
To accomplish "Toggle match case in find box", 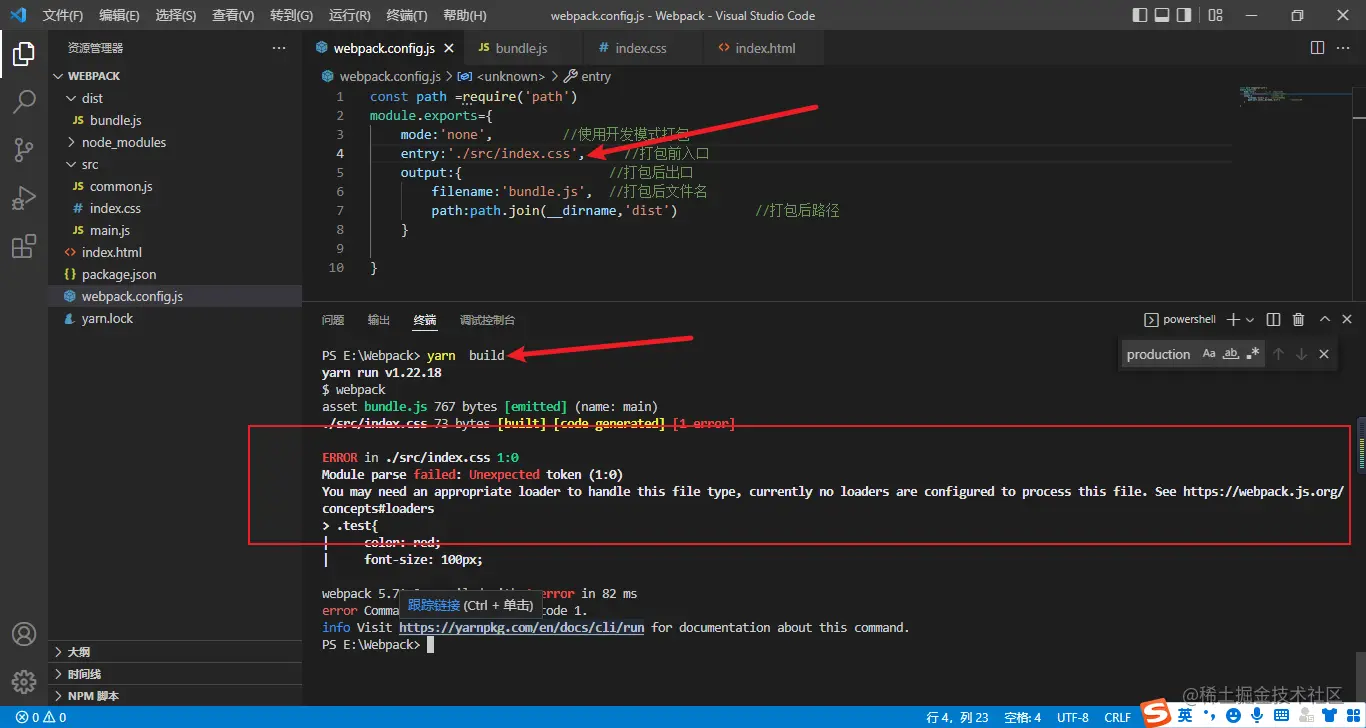I will point(1209,354).
